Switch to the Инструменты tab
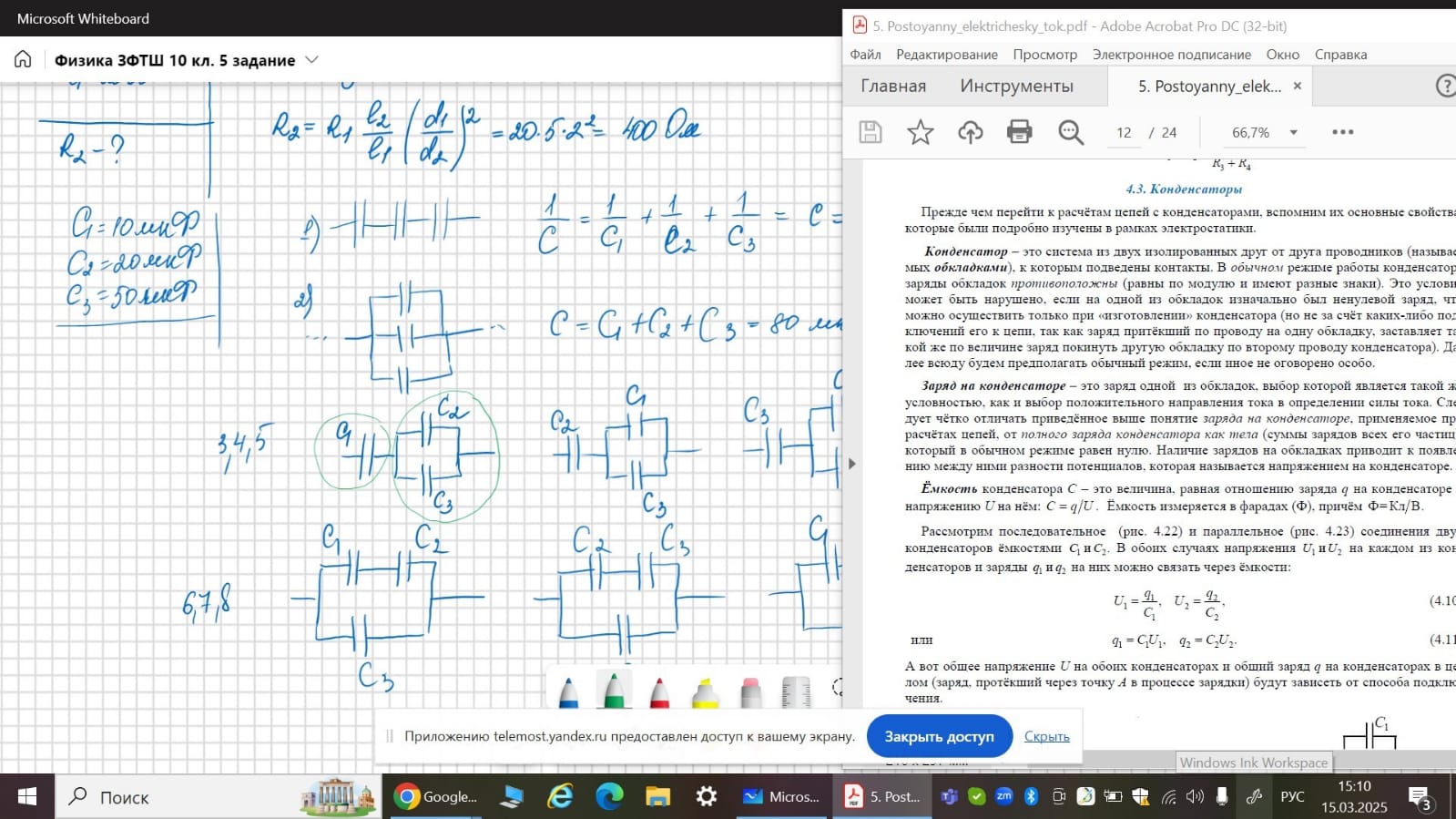 coord(1016,86)
